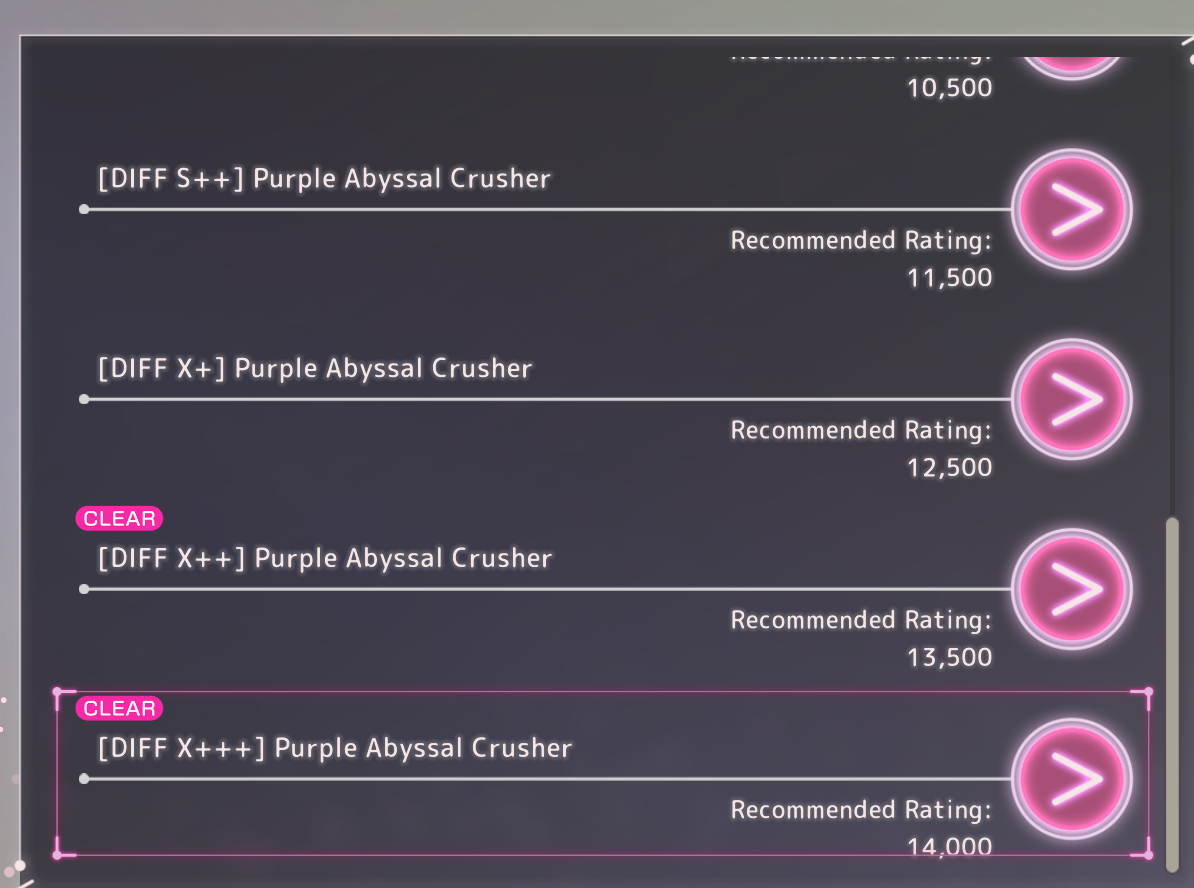Screen dimensions: 1194x888
Task: Click the 10,500 rating value at top
Action: [x=950, y=88]
